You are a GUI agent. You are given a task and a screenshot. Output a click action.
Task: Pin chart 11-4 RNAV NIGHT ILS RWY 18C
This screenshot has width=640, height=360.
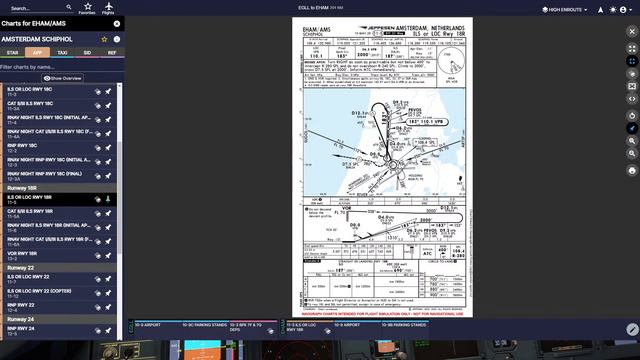pyautogui.click(x=108, y=120)
